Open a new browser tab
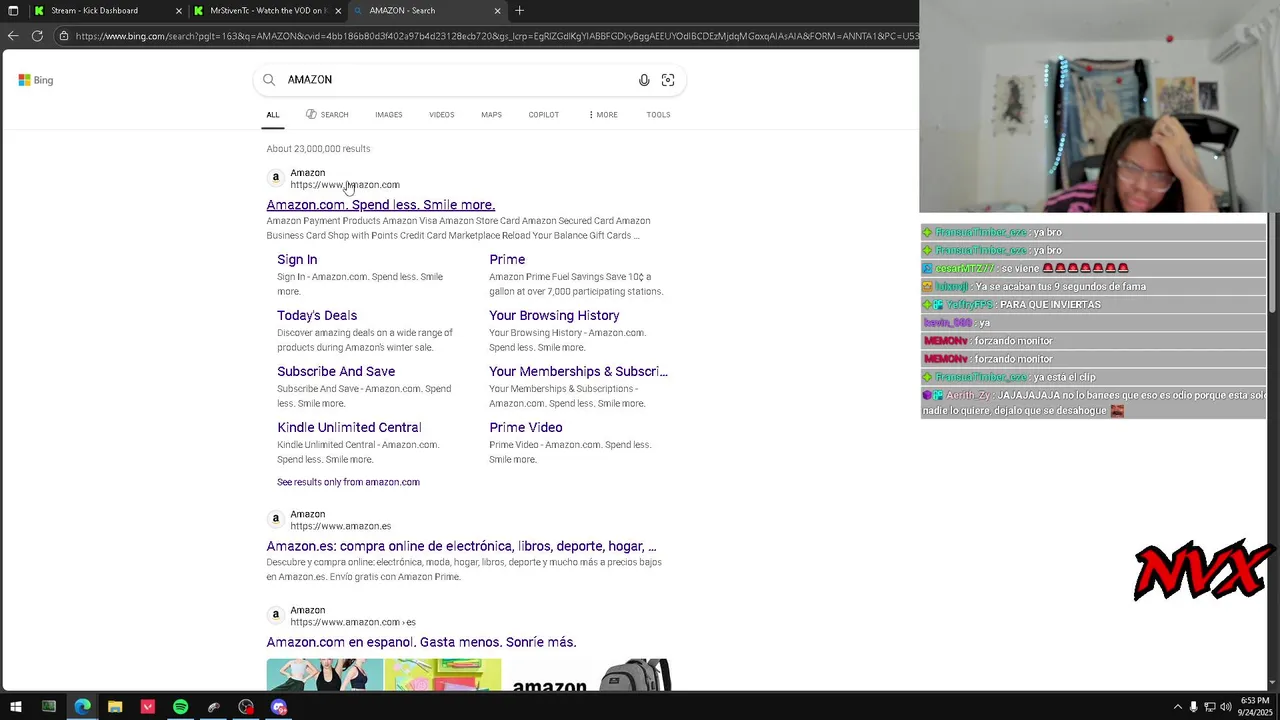Image resolution: width=1280 pixels, height=720 pixels. point(519,11)
